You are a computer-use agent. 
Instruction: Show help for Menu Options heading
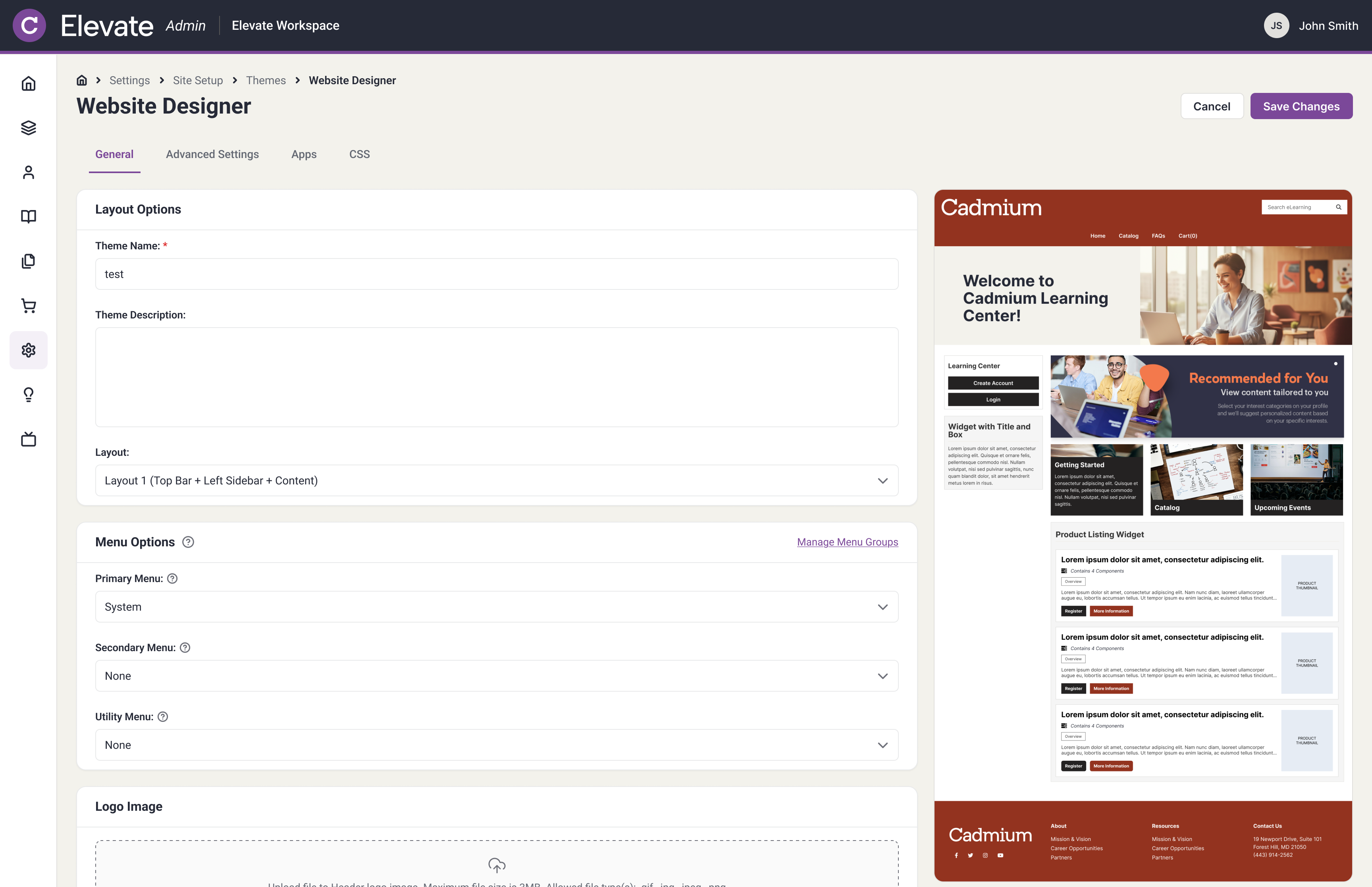point(188,542)
